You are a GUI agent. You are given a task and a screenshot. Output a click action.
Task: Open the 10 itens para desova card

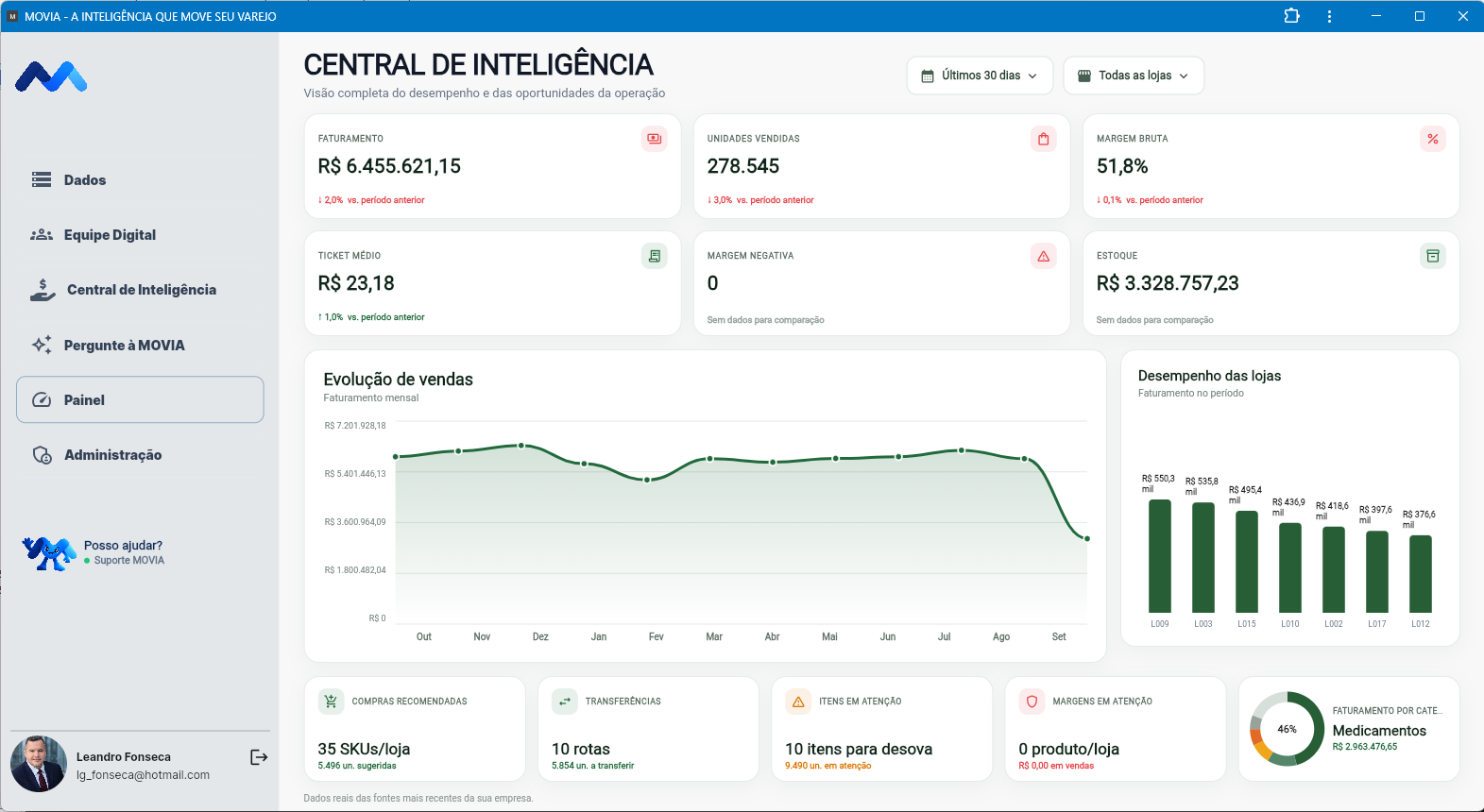881,729
